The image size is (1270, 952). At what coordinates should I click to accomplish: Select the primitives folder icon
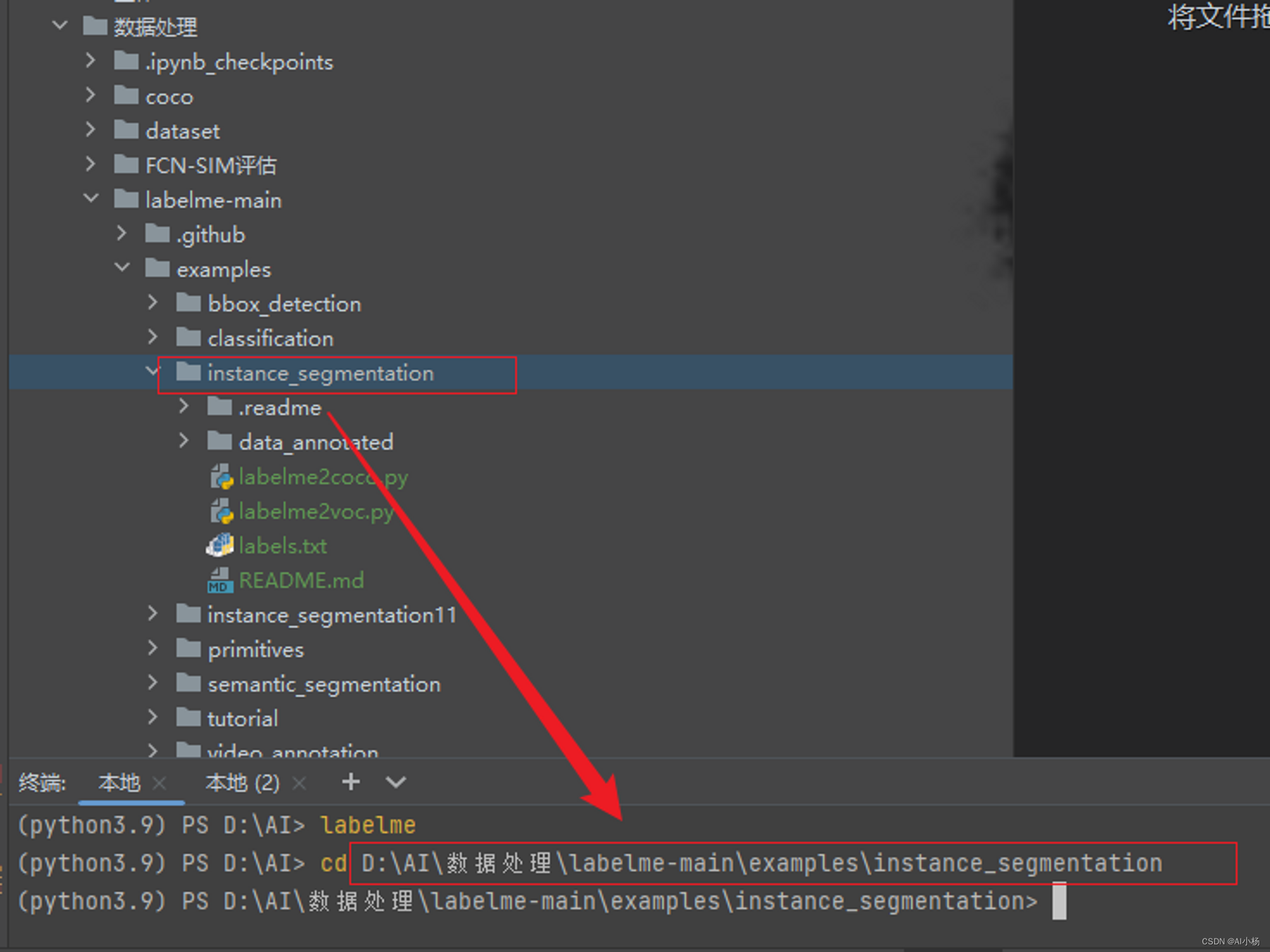pyautogui.click(x=188, y=648)
